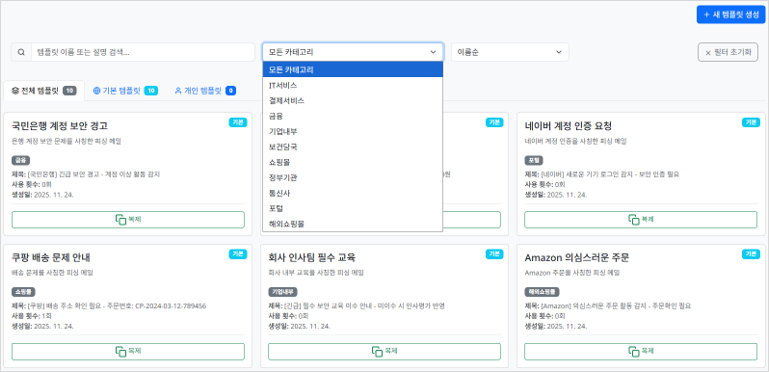Screen dimensions: 769x372
Task: Click the 해외쇼핑몰 tag on Amazon card
Action: pyautogui.click(x=541, y=292)
